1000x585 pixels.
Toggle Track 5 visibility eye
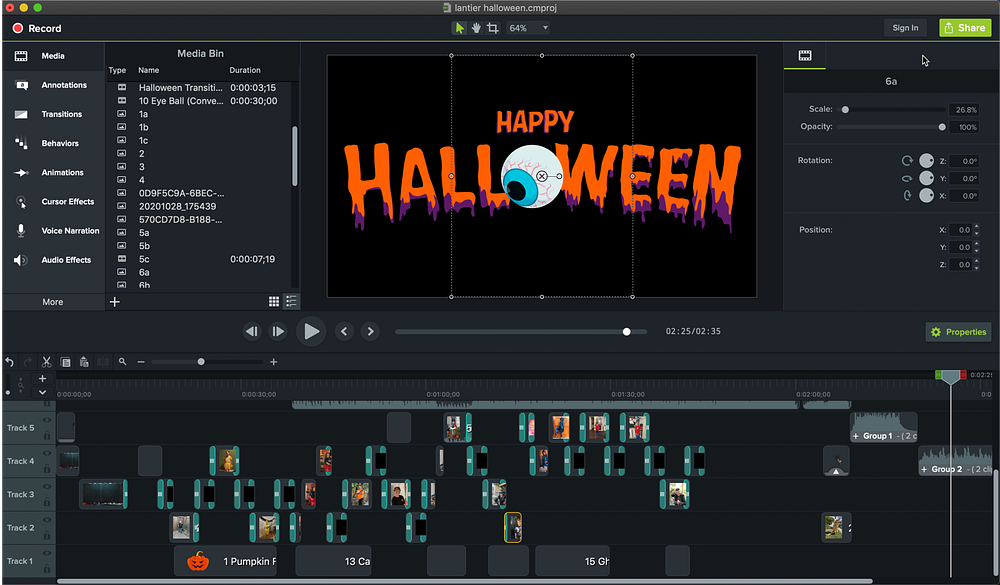pos(47,422)
